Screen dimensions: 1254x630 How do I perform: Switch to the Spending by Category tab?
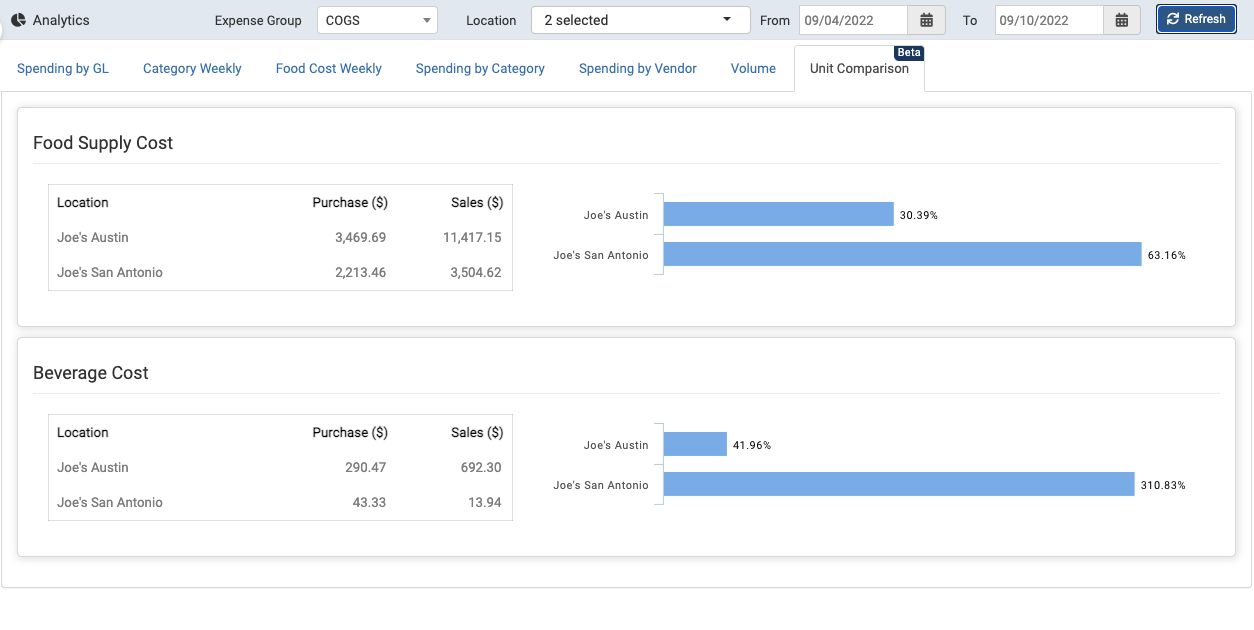point(480,68)
